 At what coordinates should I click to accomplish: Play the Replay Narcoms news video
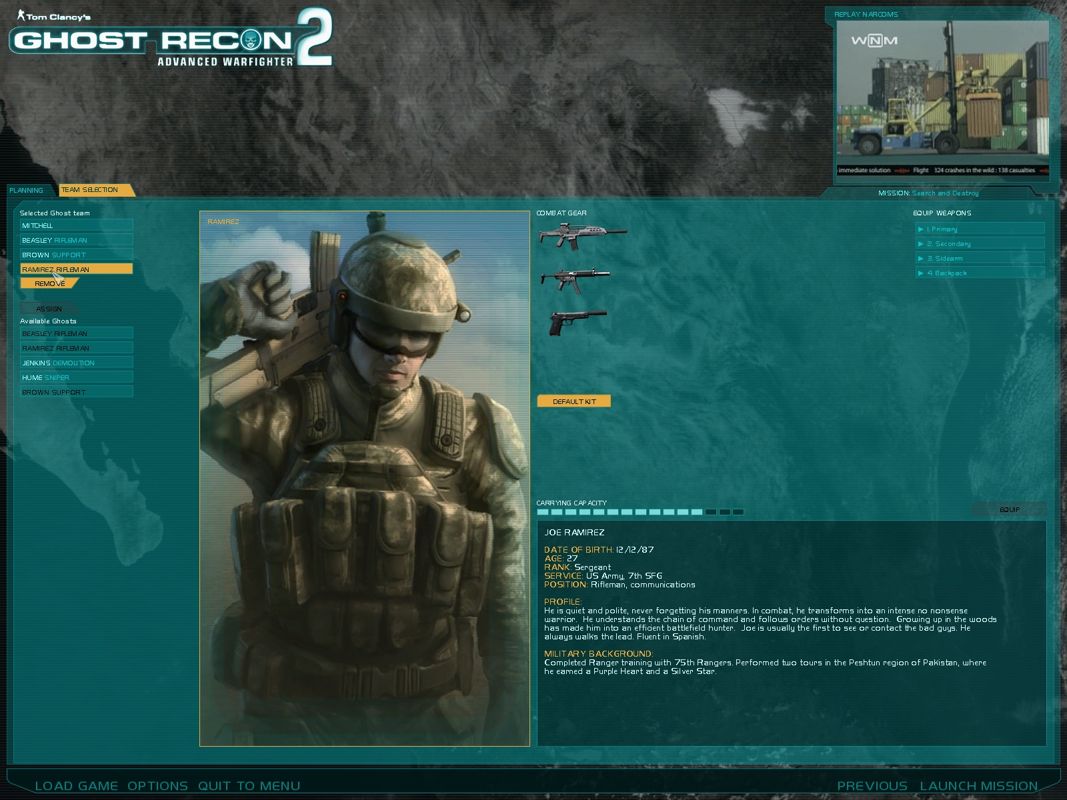point(942,98)
